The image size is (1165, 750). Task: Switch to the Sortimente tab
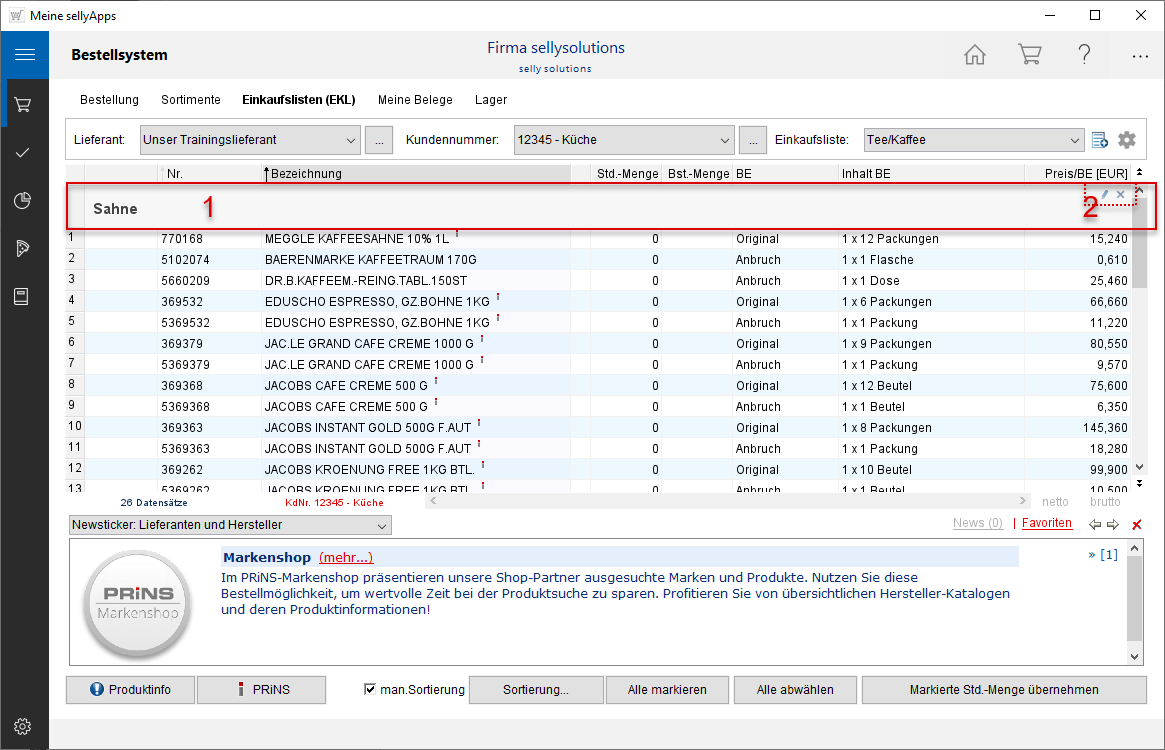pyautogui.click(x=190, y=100)
